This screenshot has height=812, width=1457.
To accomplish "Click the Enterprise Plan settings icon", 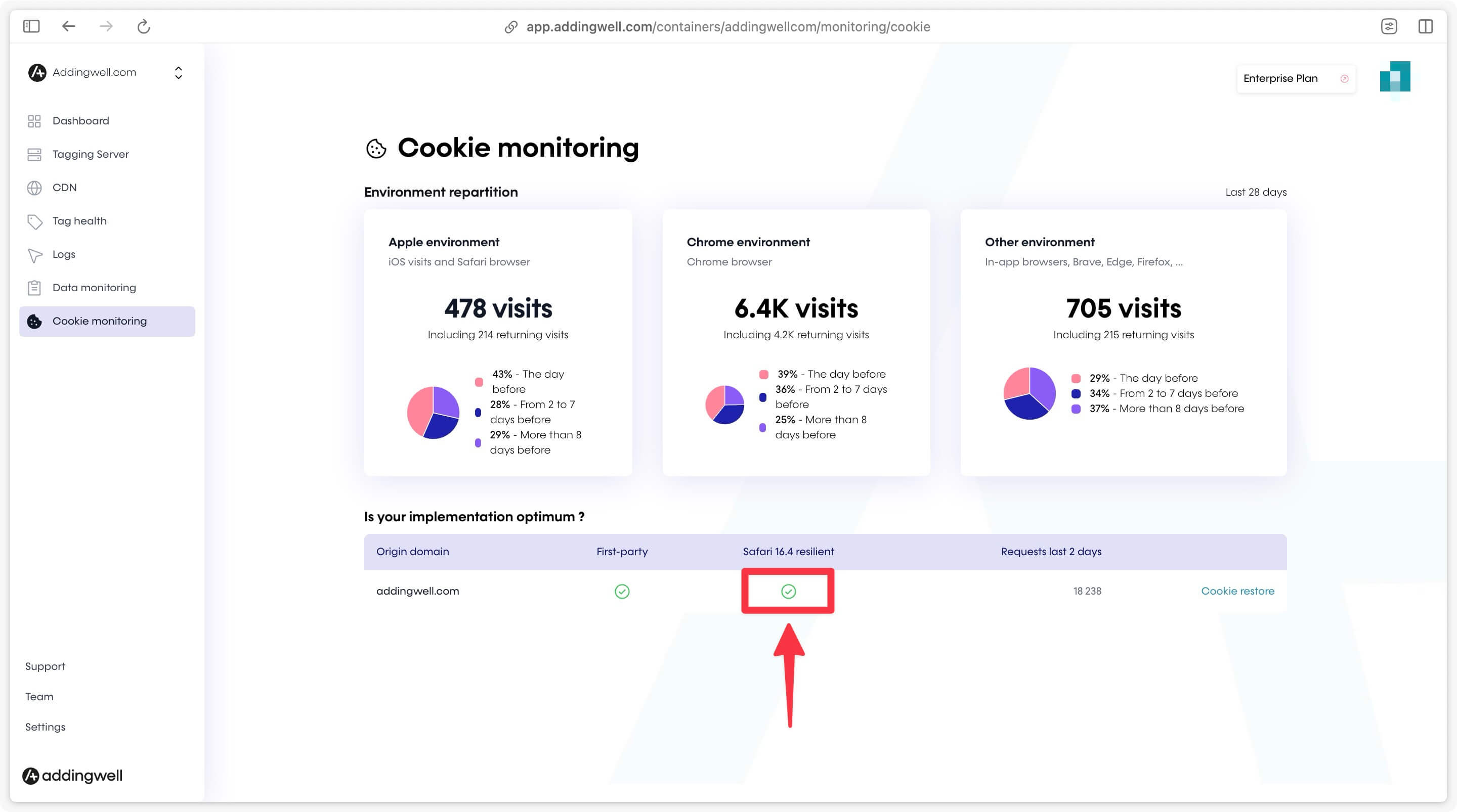I will tap(1345, 78).
